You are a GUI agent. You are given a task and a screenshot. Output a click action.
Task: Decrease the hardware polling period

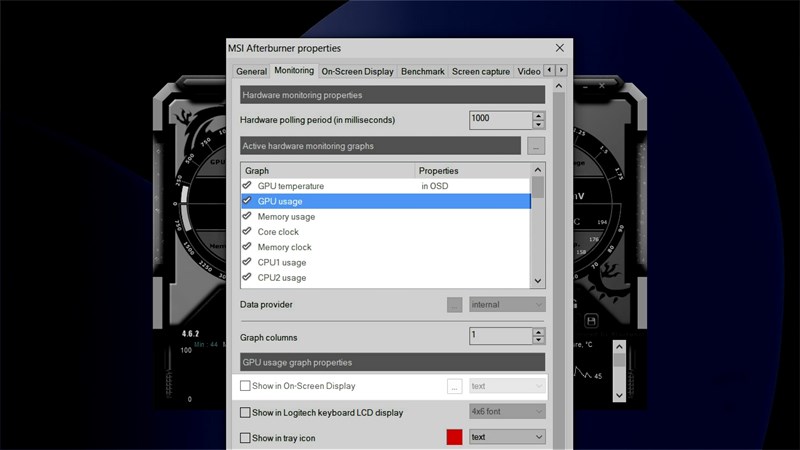point(539,124)
